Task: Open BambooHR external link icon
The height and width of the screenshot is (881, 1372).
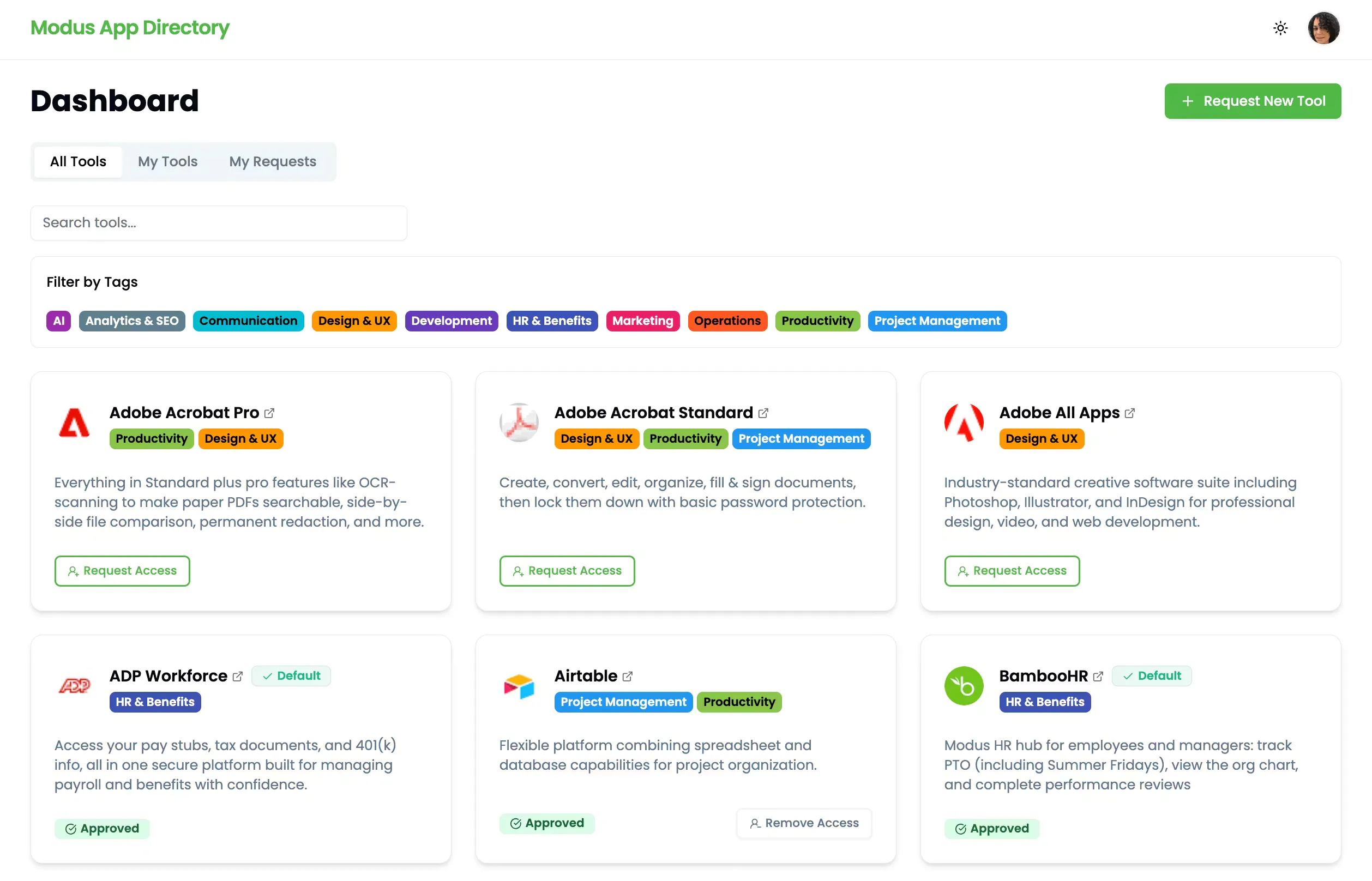Action: (x=1097, y=676)
